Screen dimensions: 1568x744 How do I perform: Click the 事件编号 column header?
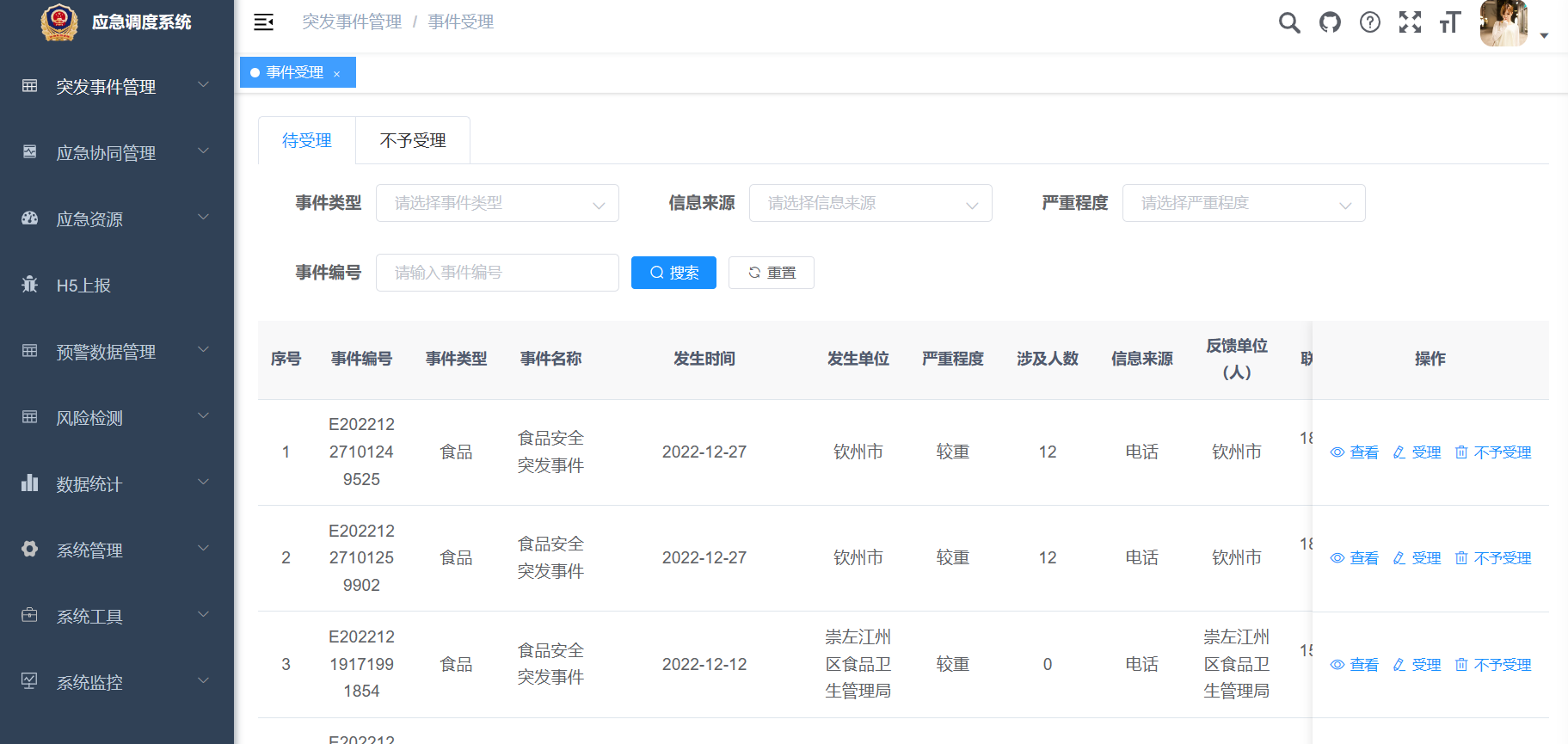point(361,359)
